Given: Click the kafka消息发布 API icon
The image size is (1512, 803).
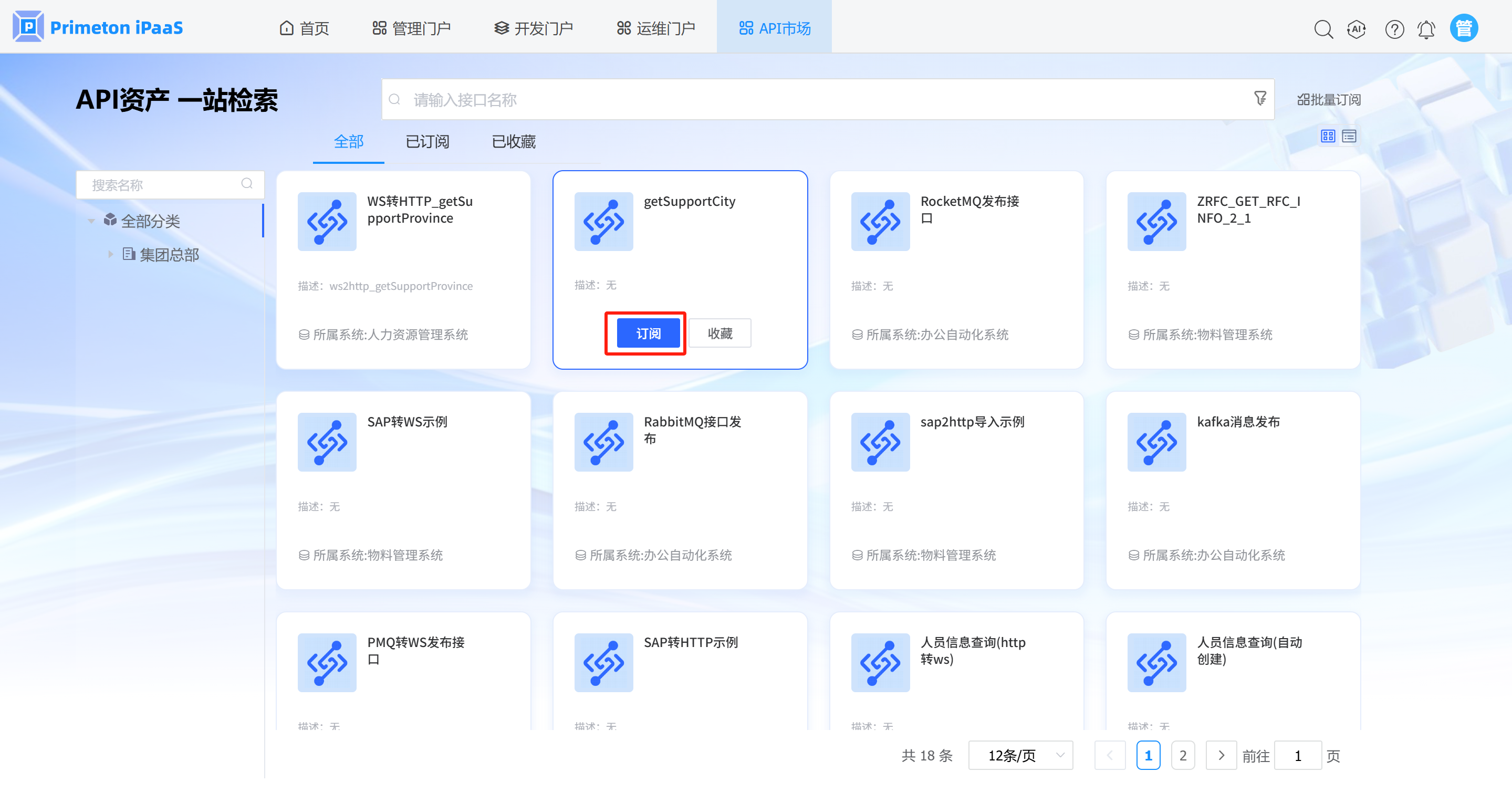Looking at the screenshot, I should (1156, 442).
